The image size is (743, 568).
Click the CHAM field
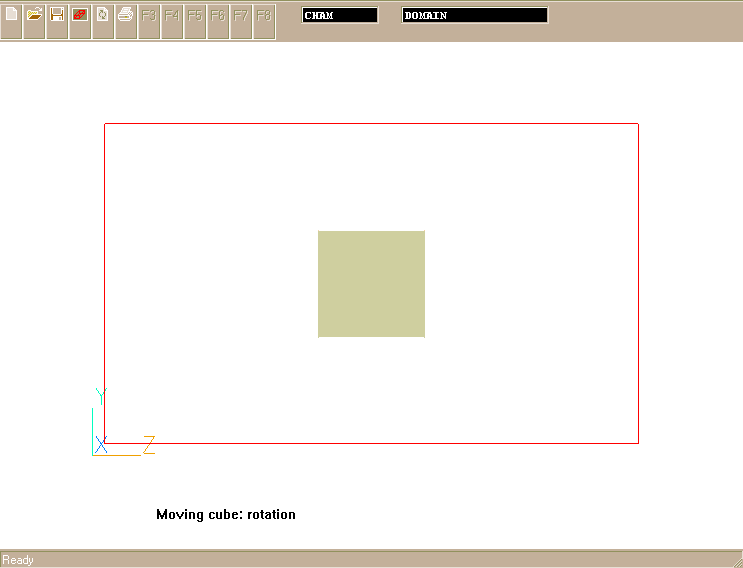340,15
